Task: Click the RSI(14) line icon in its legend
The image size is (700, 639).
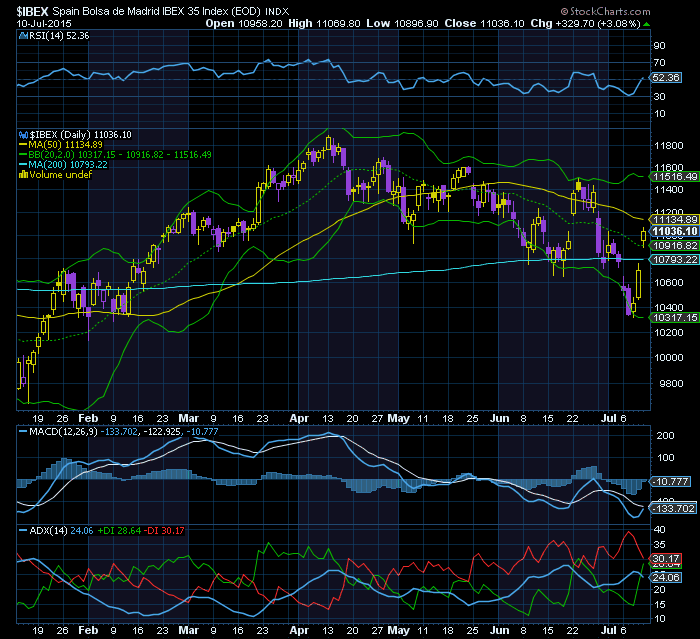Action: pos(23,36)
